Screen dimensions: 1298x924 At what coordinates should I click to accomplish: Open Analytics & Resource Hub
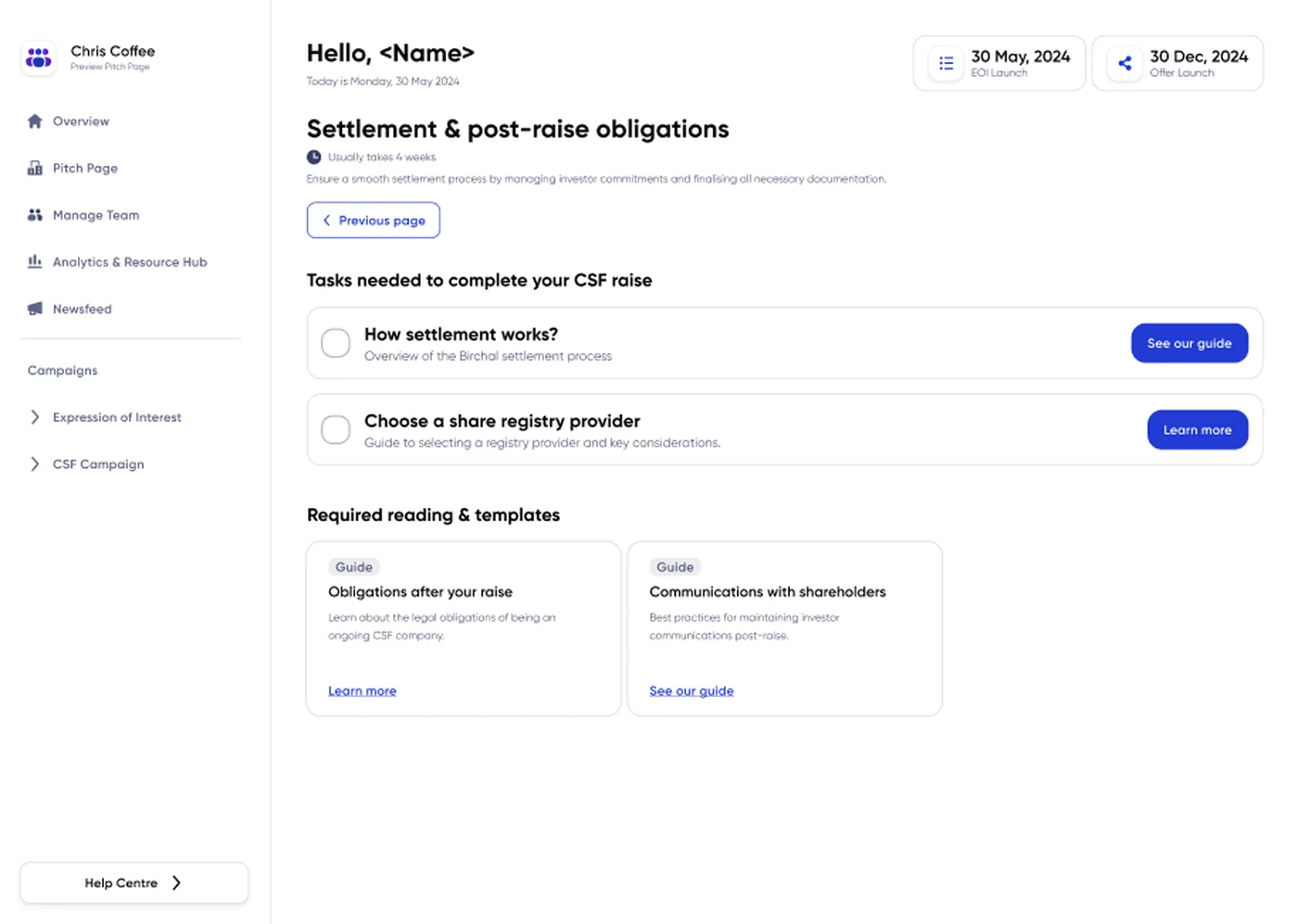[x=130, y=262]
